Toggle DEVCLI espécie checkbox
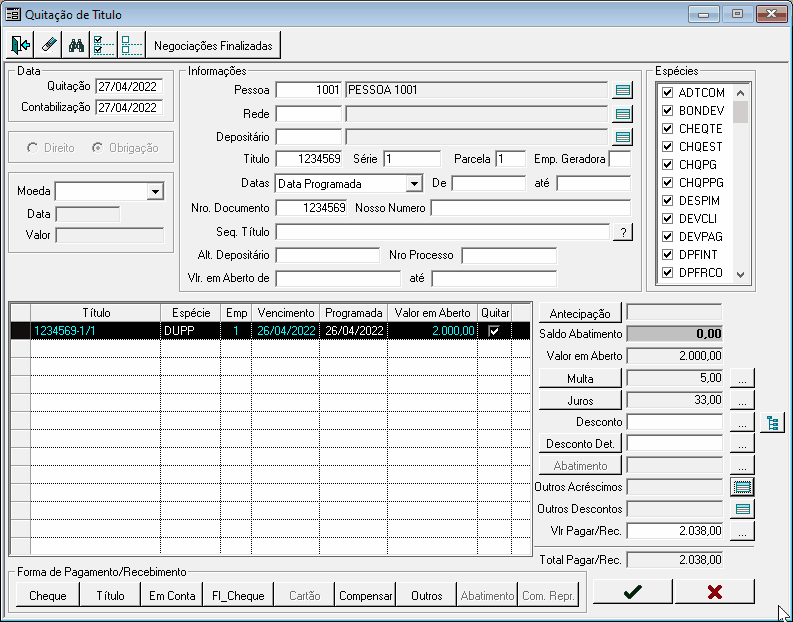Screen dimensions: 793x622 668,218
